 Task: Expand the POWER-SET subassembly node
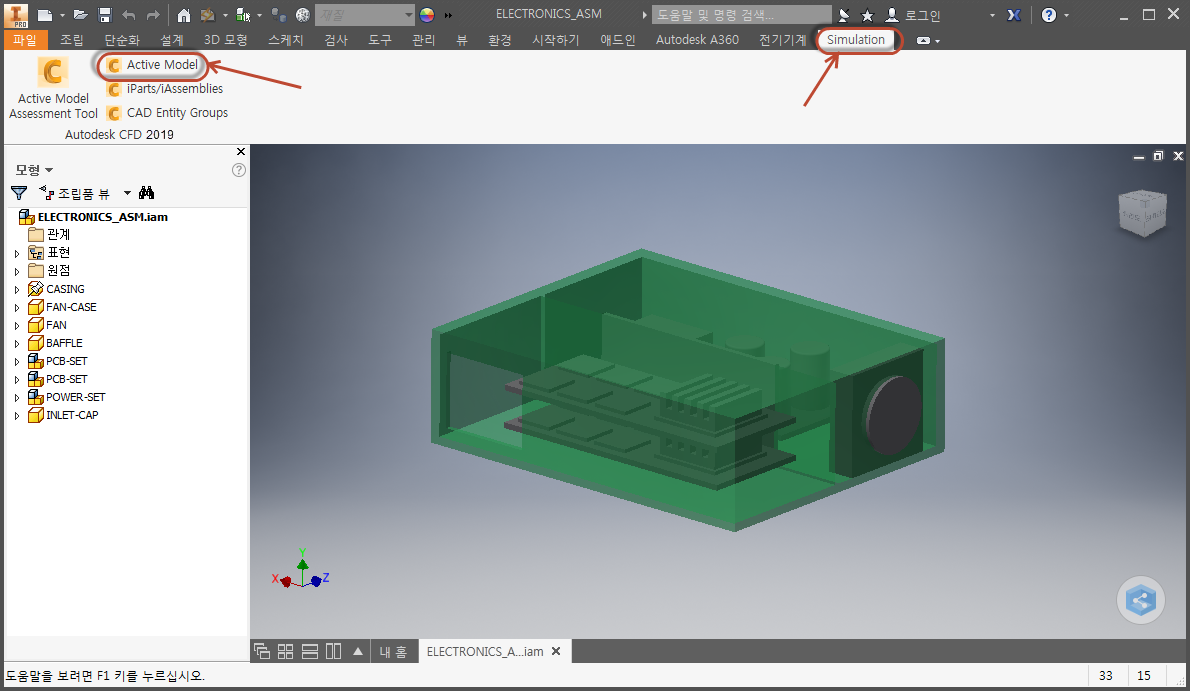pos(17,397)
